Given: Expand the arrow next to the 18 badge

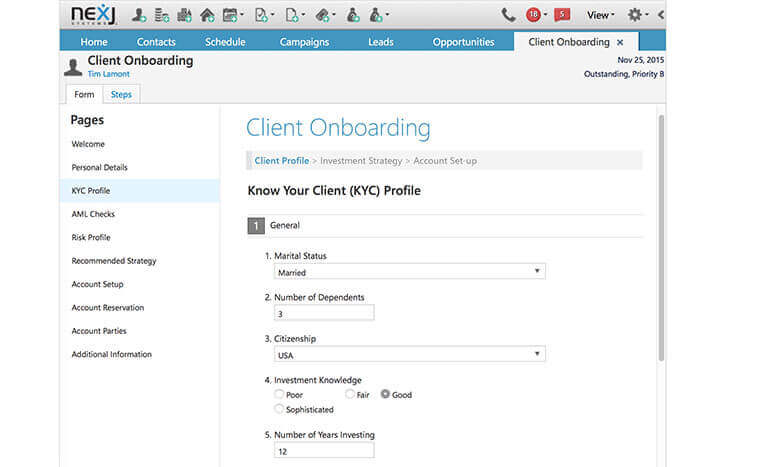Looking at the screenshot, I should click(x=545, y=14).
